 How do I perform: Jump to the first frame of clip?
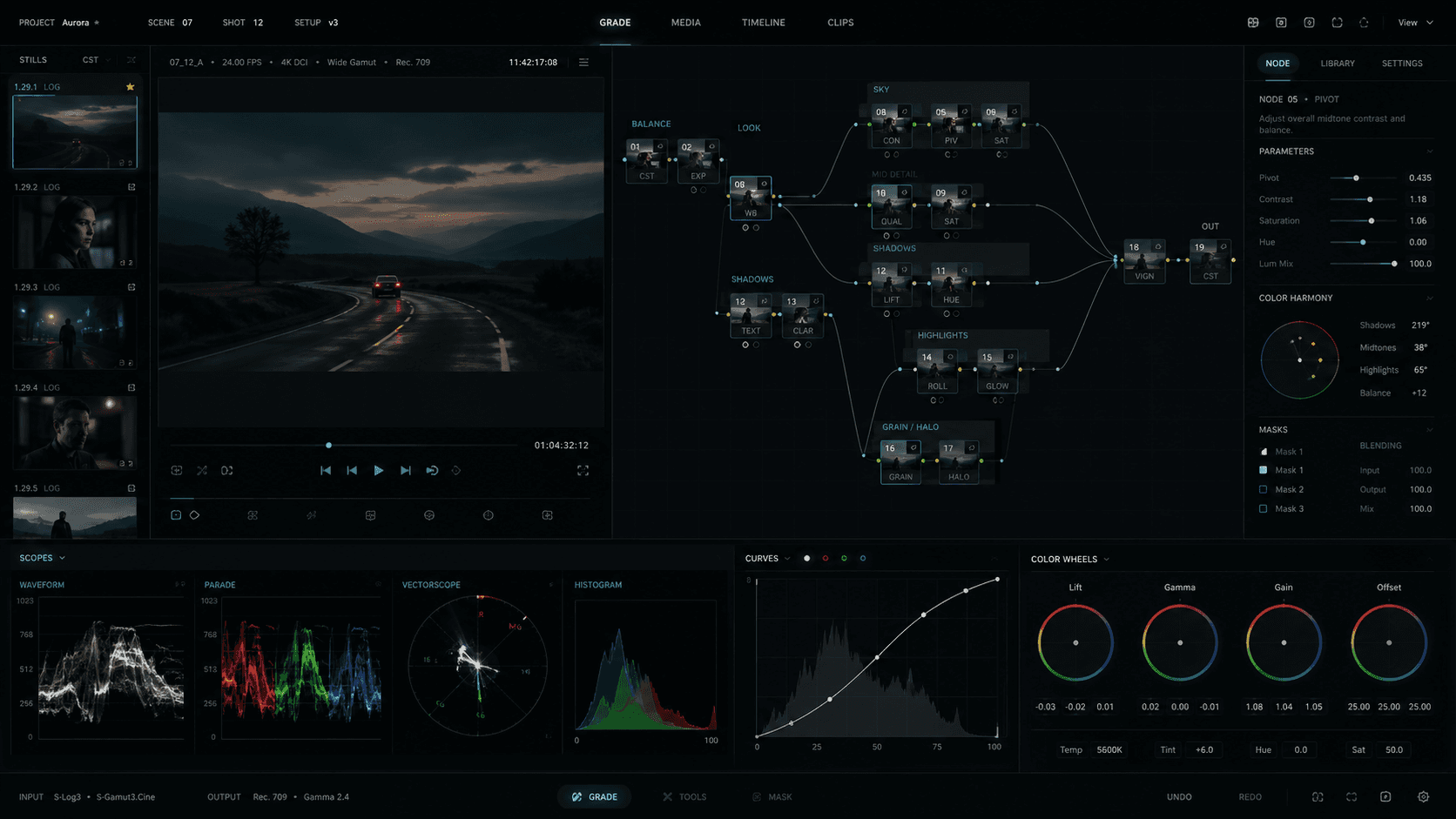click(x=326, y=470)
